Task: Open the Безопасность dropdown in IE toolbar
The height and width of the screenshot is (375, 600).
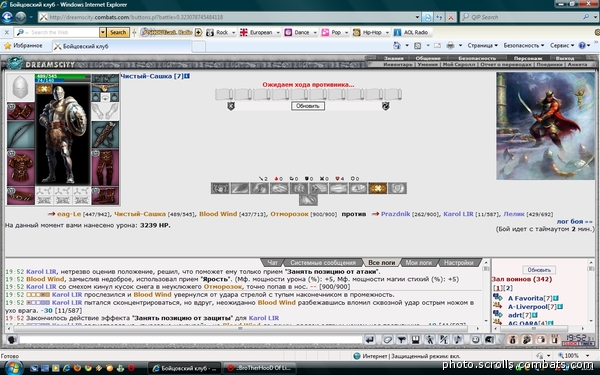Action: click(x=523, y=46)
